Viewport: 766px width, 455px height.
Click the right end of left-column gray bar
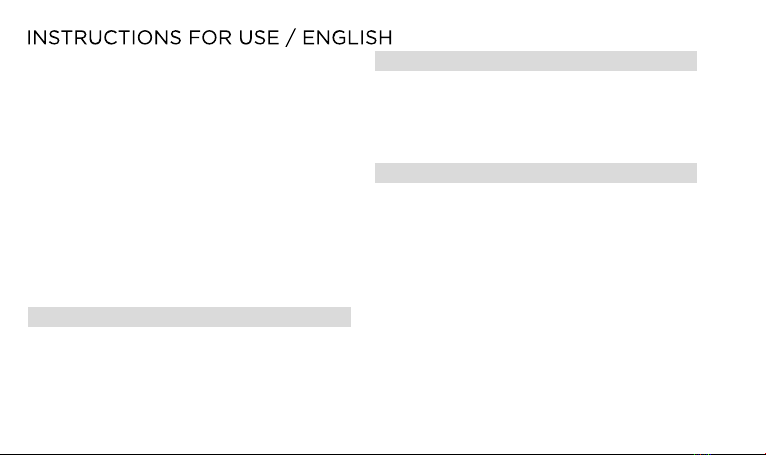tap(348, 317)
